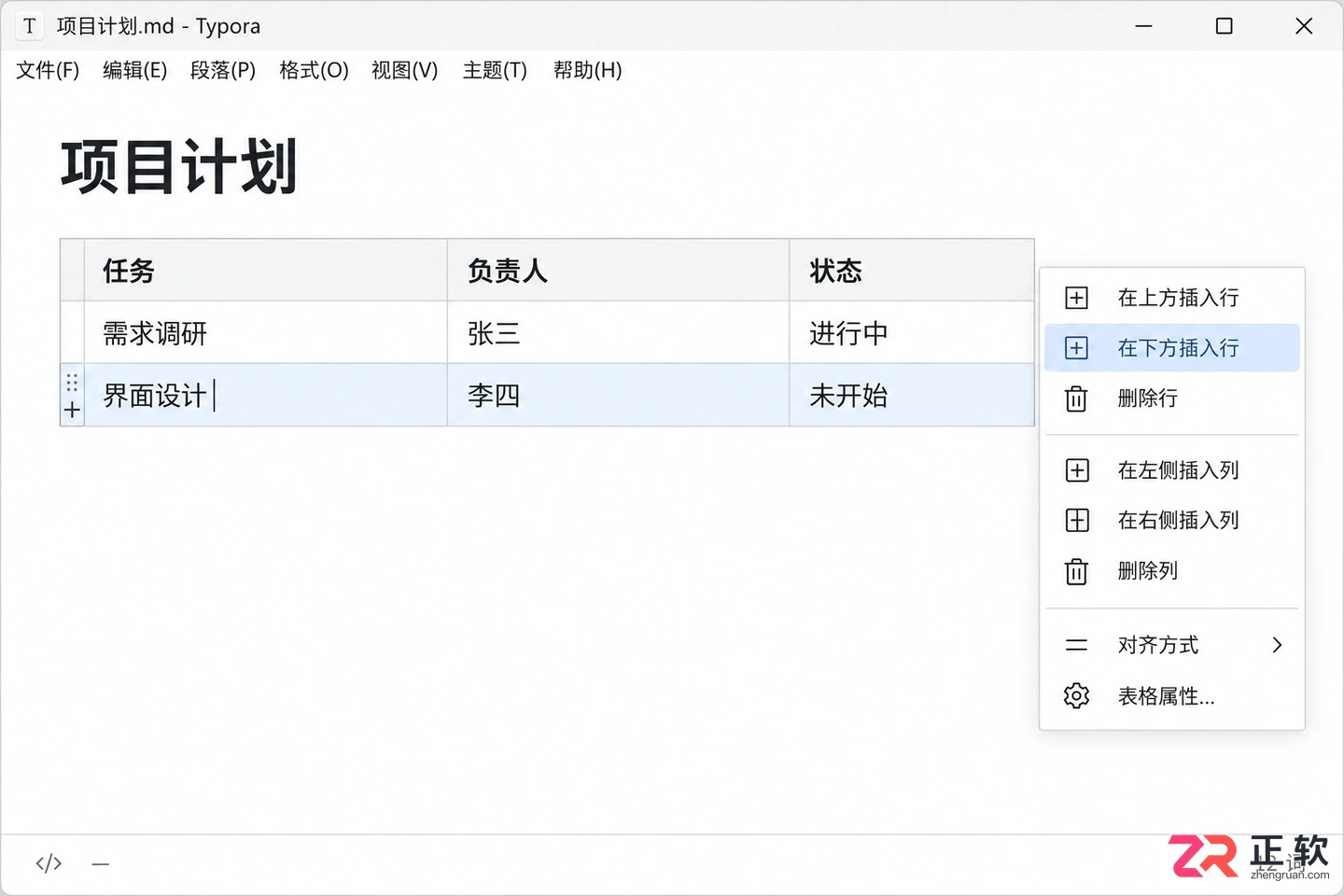This screenshot has height=896, width=1344.
Task: Open the 视图(V) menu
Action: coord(404,70)
